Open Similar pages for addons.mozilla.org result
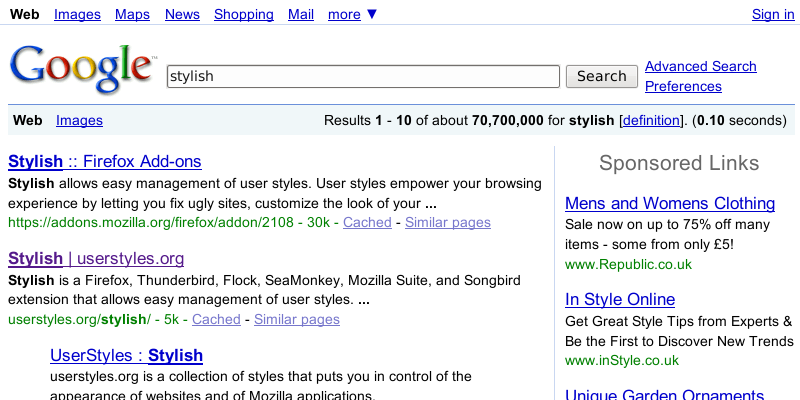The height and width of the screenshot is (400, 800). pyautogui.click(x=448, y=222)
